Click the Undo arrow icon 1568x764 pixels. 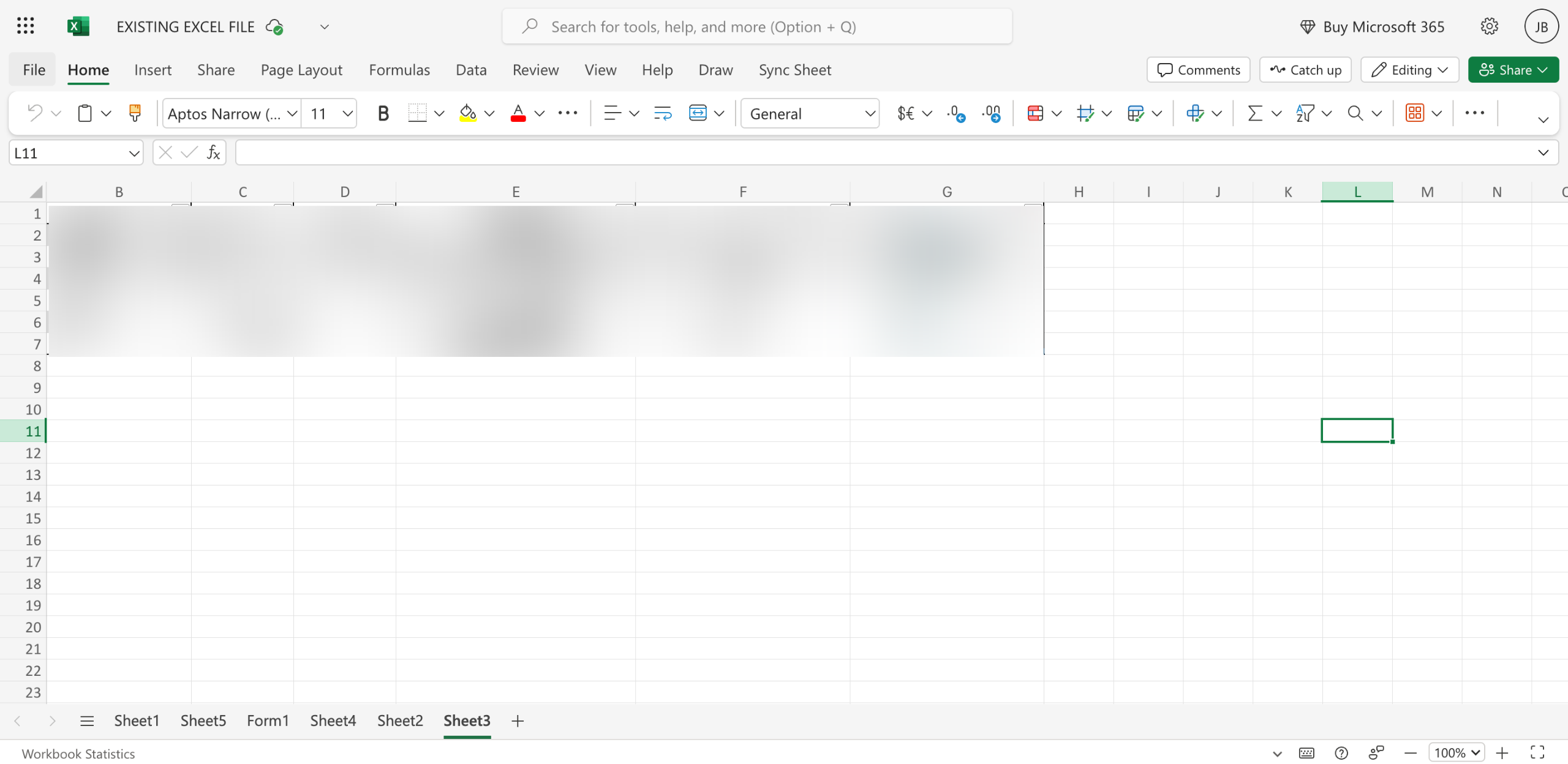pos(35,113)
